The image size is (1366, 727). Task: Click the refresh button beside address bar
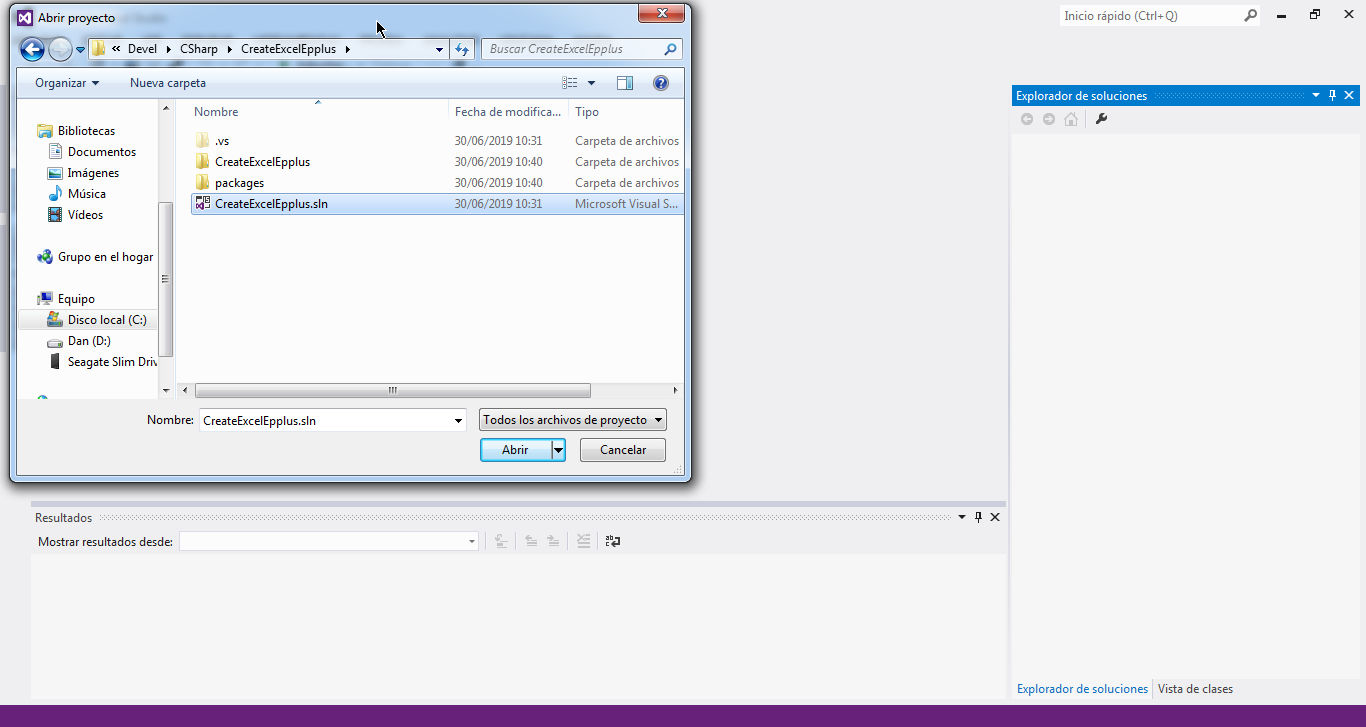[x=462, y=49]
